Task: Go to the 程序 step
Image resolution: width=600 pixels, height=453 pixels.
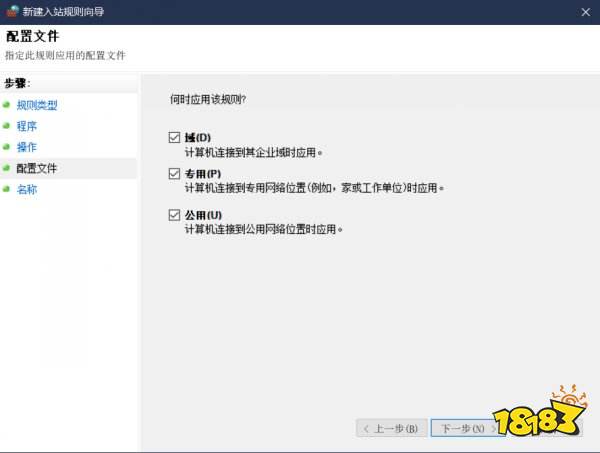Action: [26, 126]
